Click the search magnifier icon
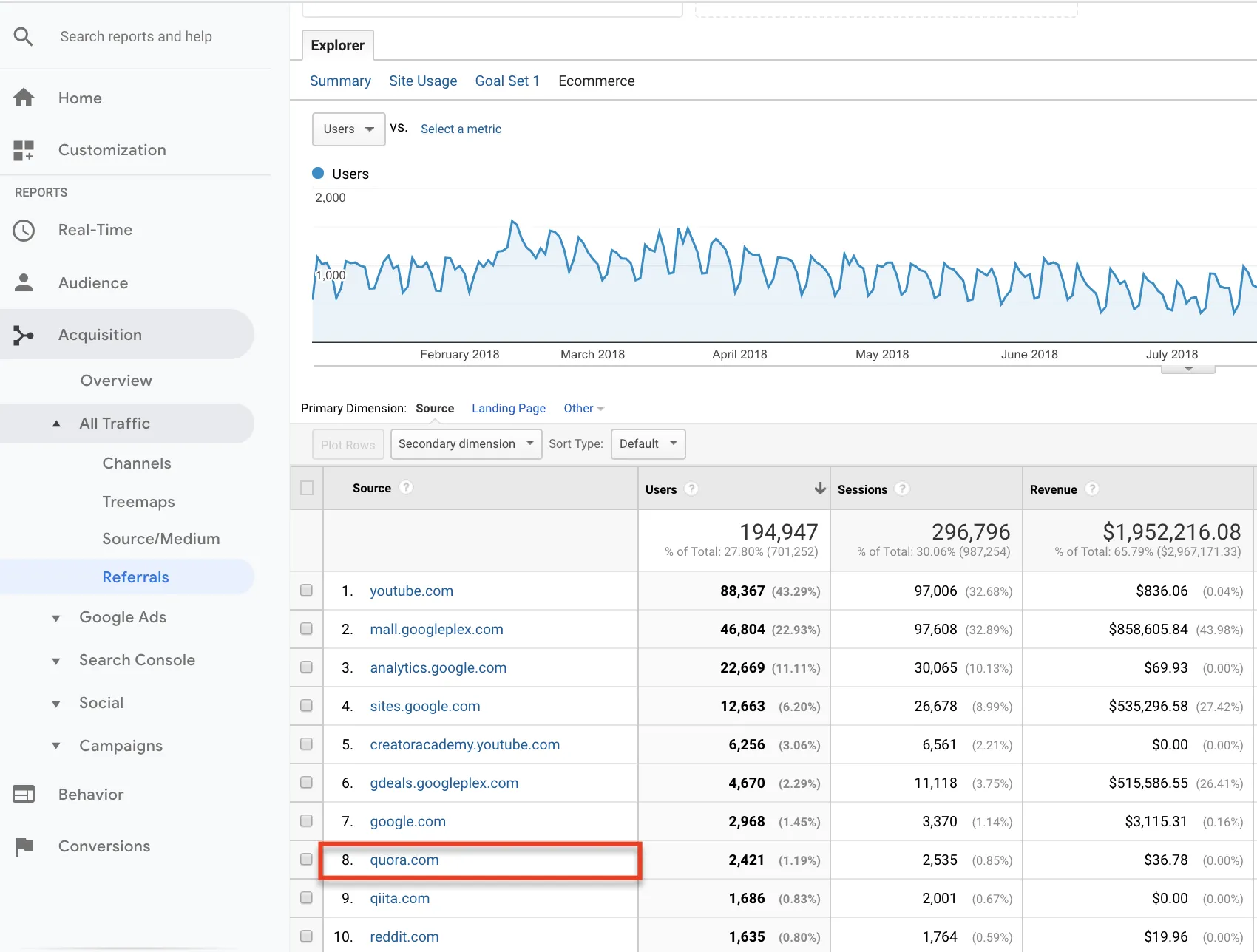This screenshot has width=1257, height=952. point(24,36)
